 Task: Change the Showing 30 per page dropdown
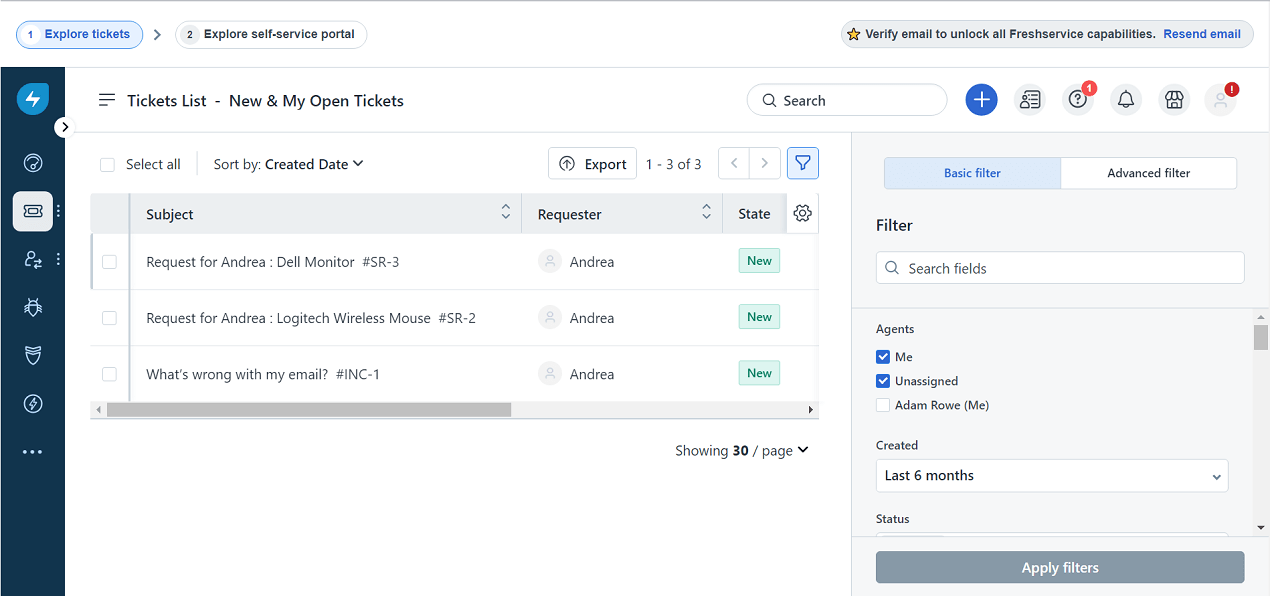click(742, 451)
